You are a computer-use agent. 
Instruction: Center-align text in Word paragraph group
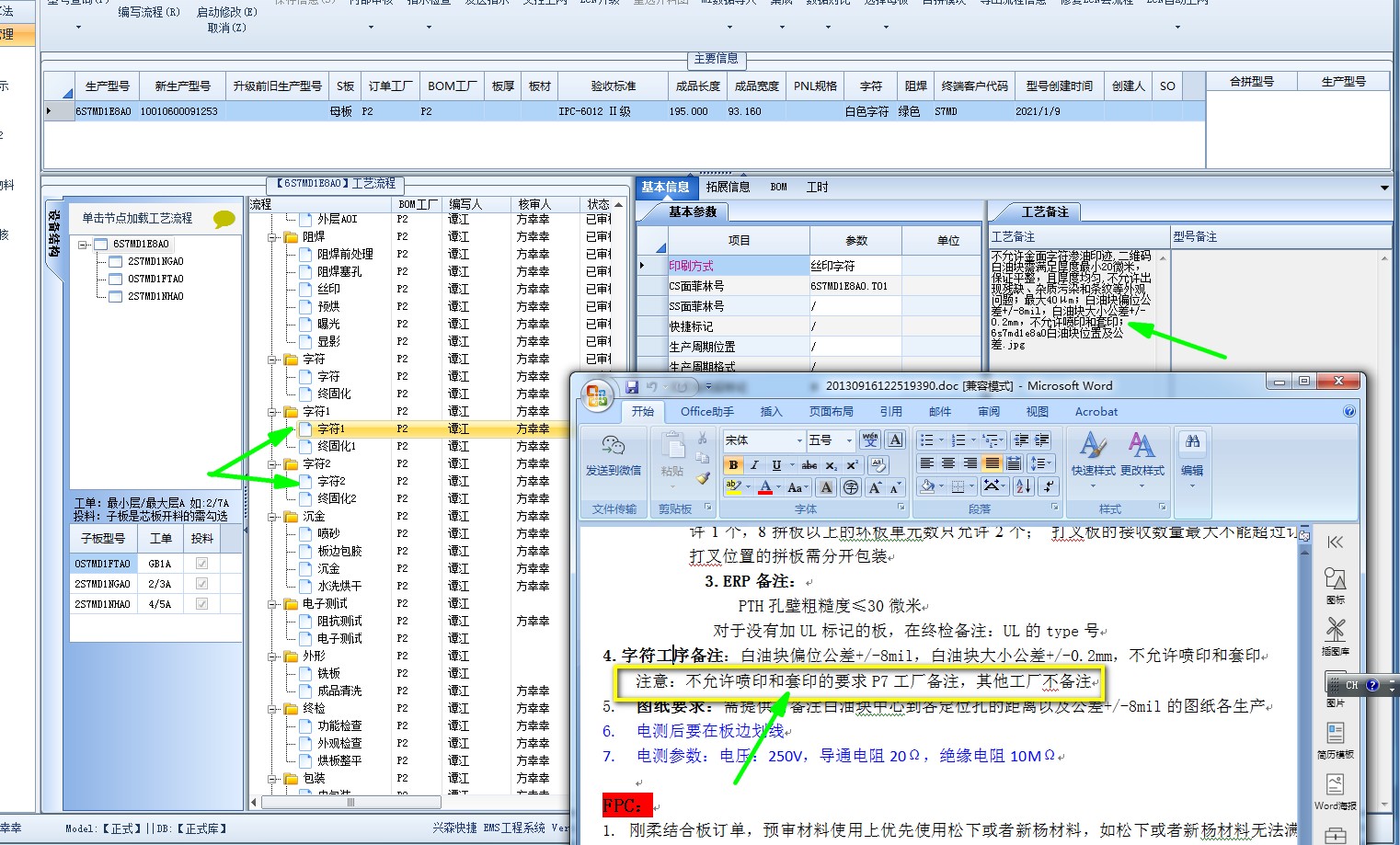click(x=948, y=462)
